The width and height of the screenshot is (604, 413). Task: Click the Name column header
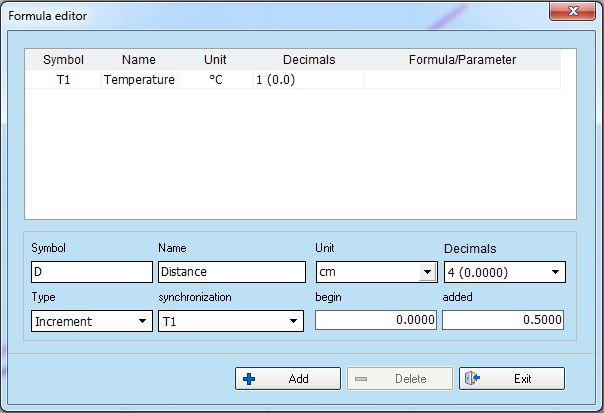[139, 60]
